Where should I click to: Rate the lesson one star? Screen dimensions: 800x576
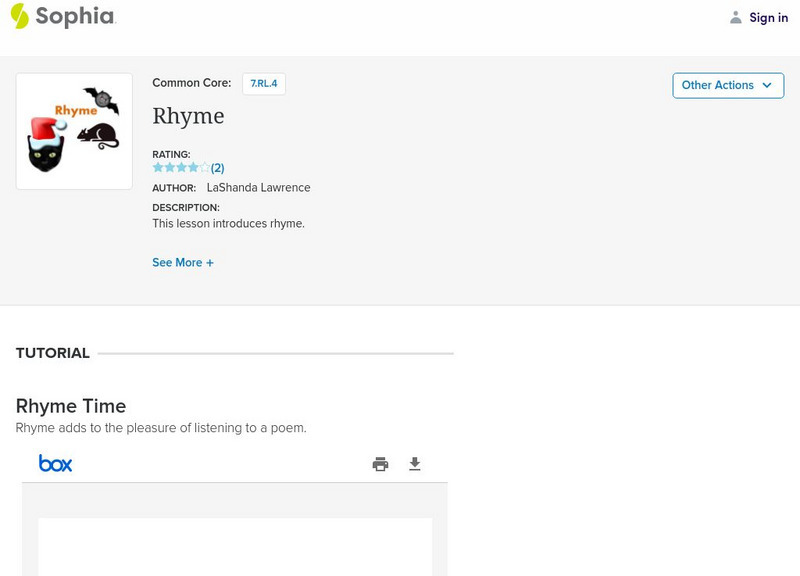click(158, 168)
